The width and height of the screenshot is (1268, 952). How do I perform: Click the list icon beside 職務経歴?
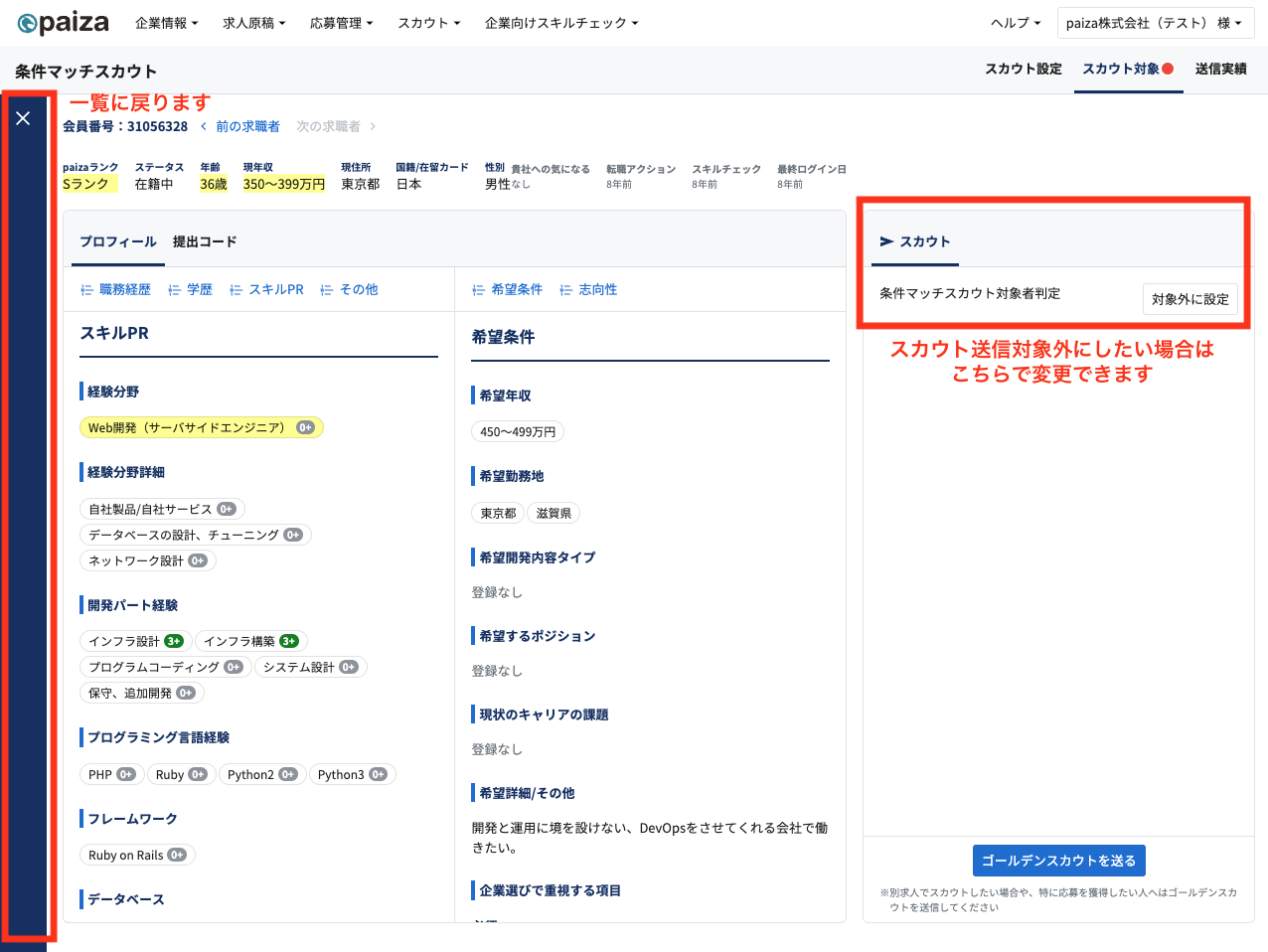click(x=86, y=290)
